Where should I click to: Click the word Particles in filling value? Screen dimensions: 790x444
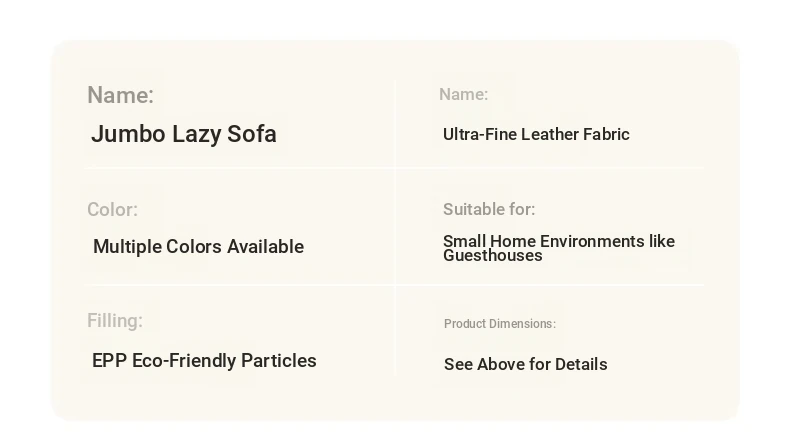point(279,361)
